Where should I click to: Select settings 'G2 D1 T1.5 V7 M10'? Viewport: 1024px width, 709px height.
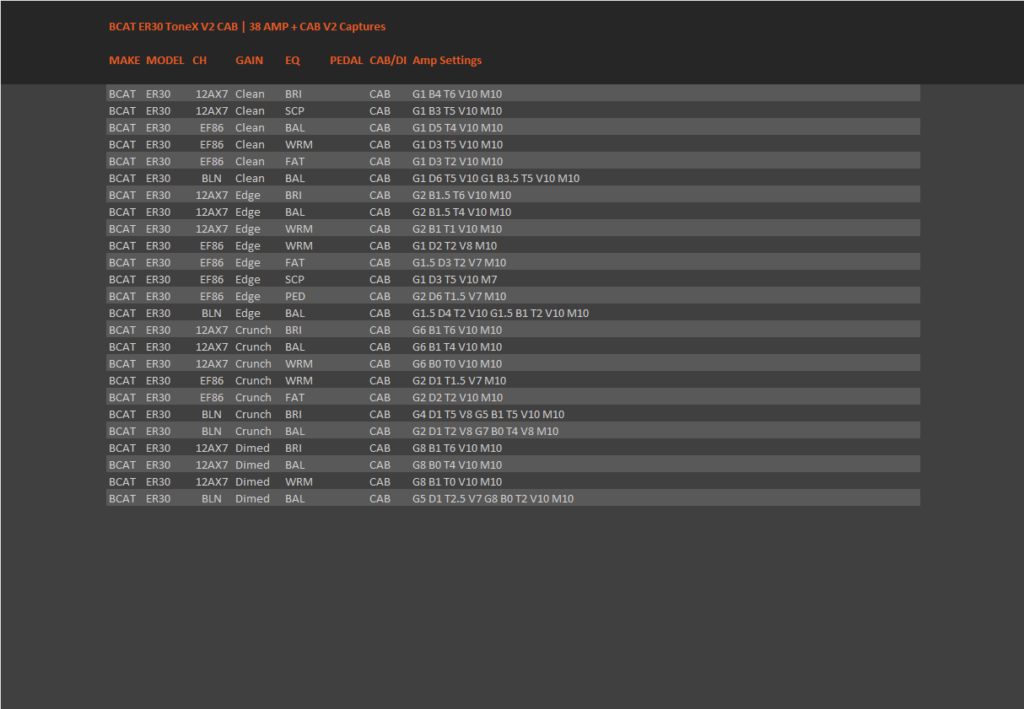click(458, 381)
